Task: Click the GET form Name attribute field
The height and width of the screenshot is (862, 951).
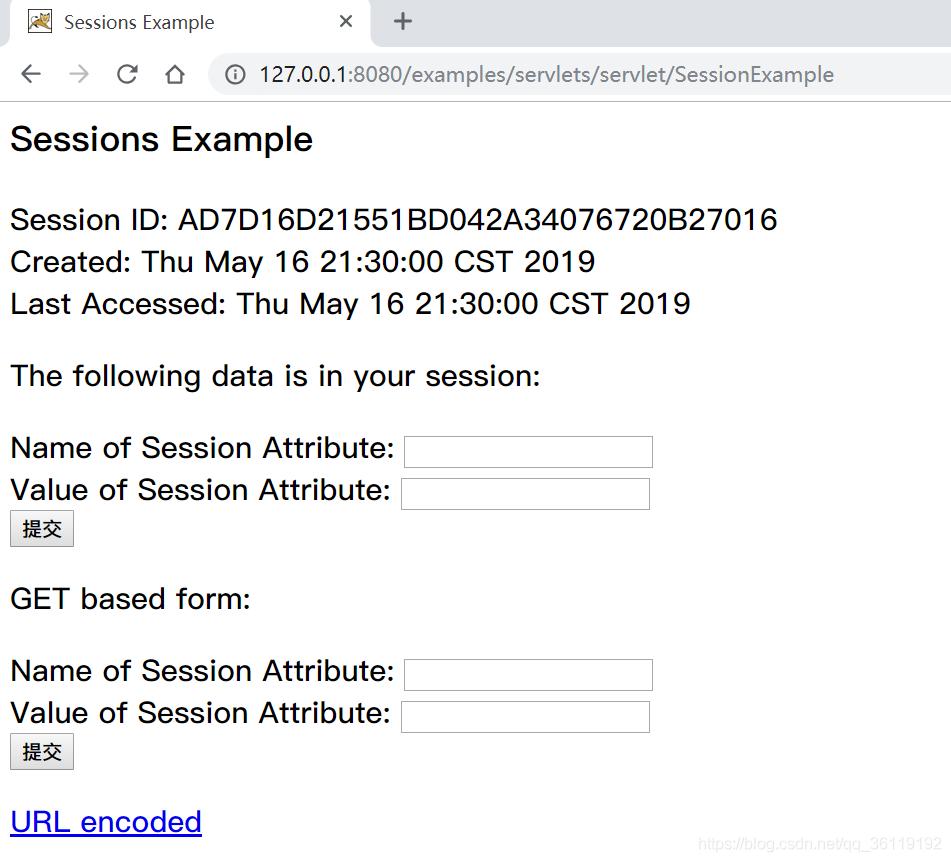Action: 527,674
